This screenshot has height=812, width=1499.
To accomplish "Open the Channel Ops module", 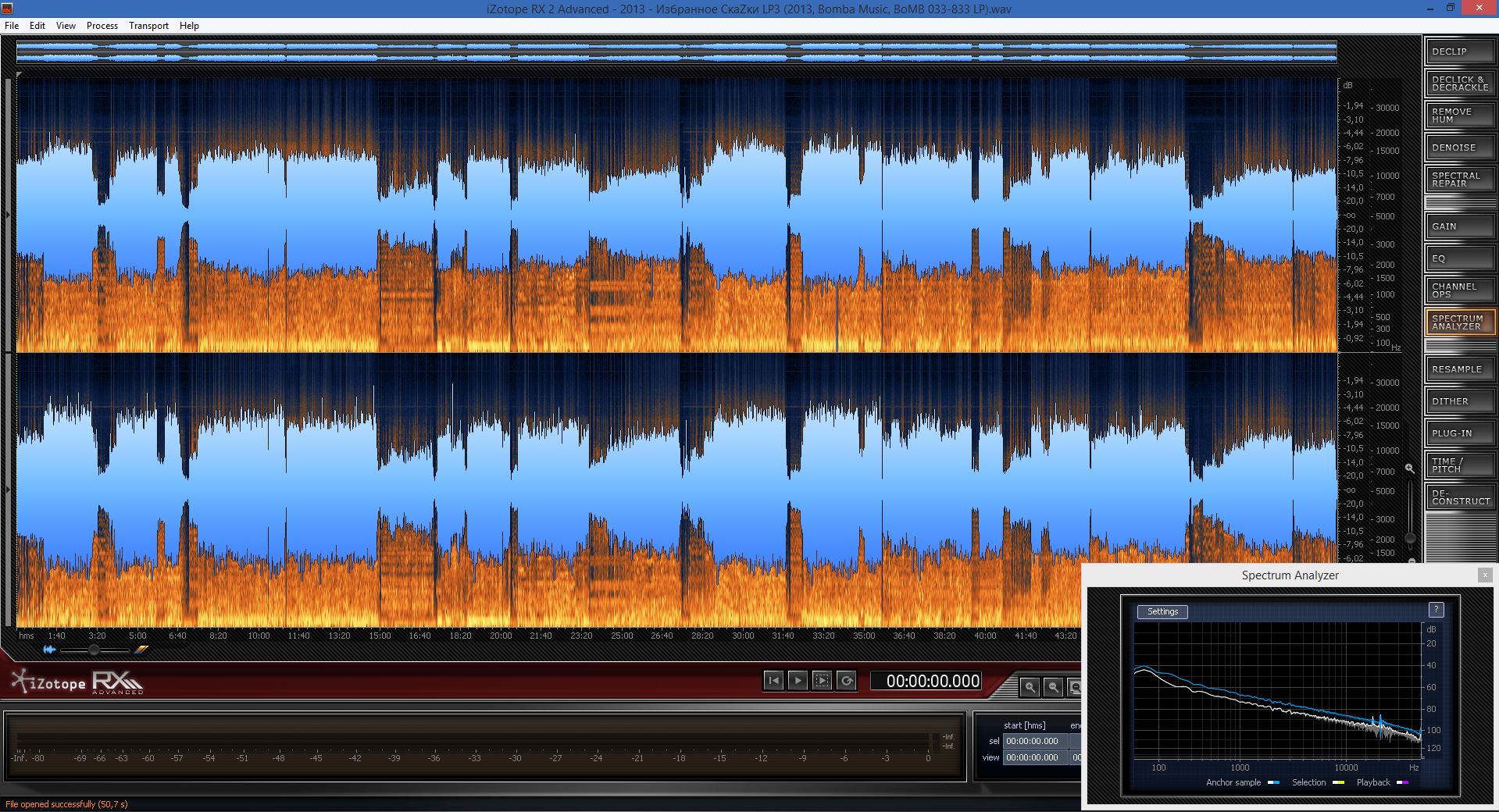I will [x=1460, y=290].
